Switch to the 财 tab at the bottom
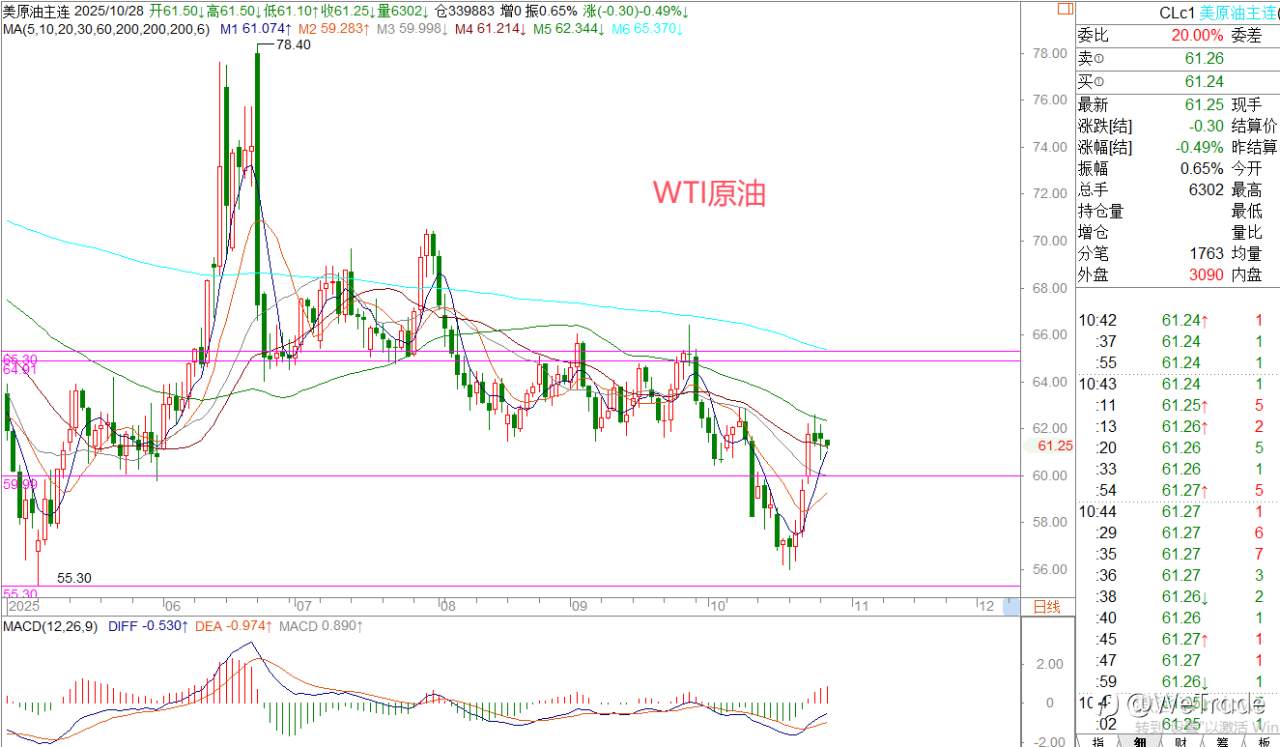 [x=1181, y=740]
